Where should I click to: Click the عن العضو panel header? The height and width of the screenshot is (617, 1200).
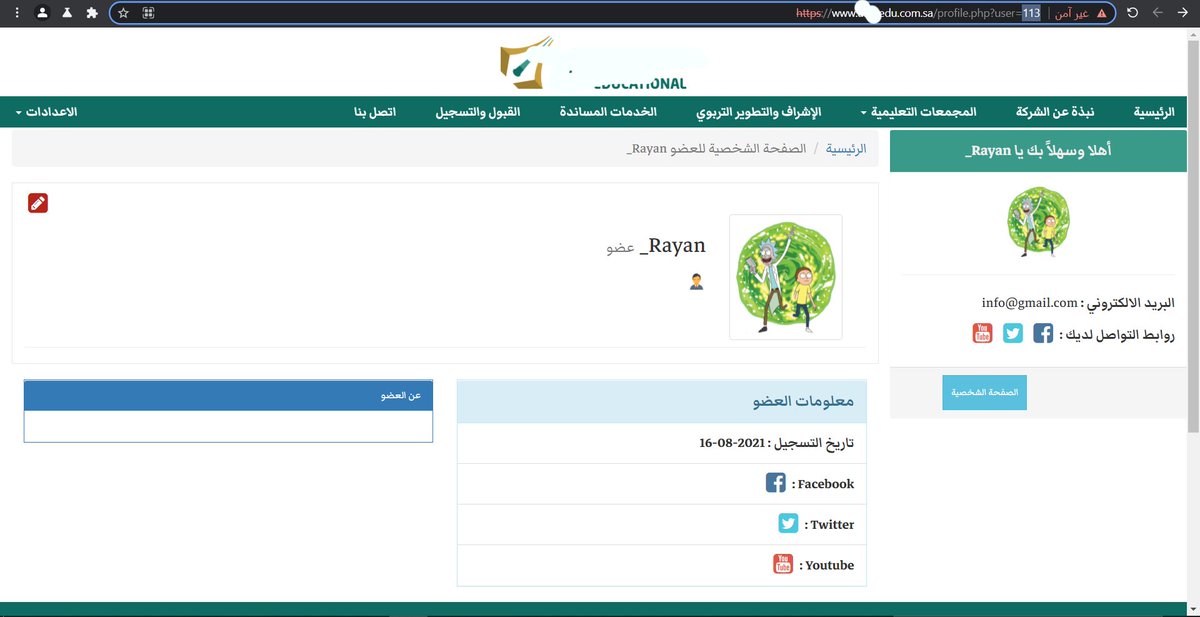tap(228, 396)
